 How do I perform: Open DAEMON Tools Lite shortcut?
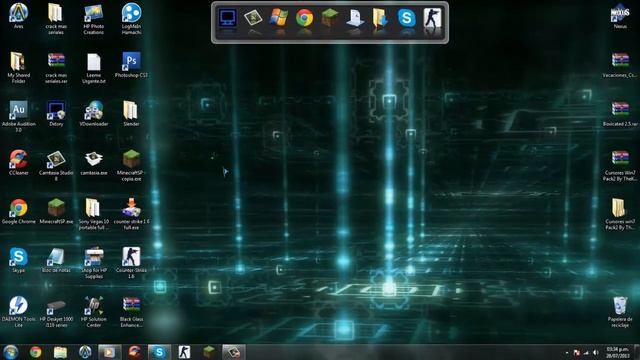18,312
